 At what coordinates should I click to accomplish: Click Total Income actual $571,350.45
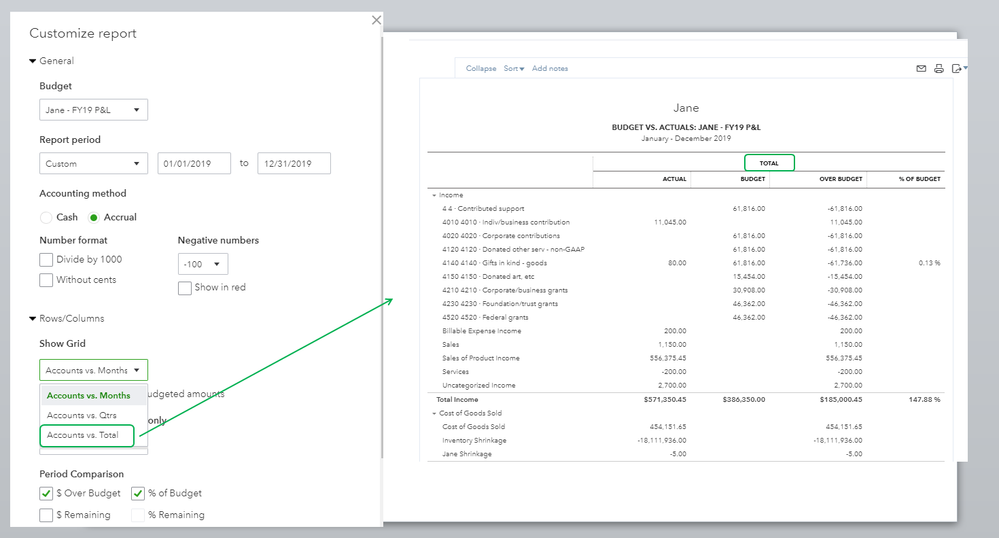[x=665, y=400]
